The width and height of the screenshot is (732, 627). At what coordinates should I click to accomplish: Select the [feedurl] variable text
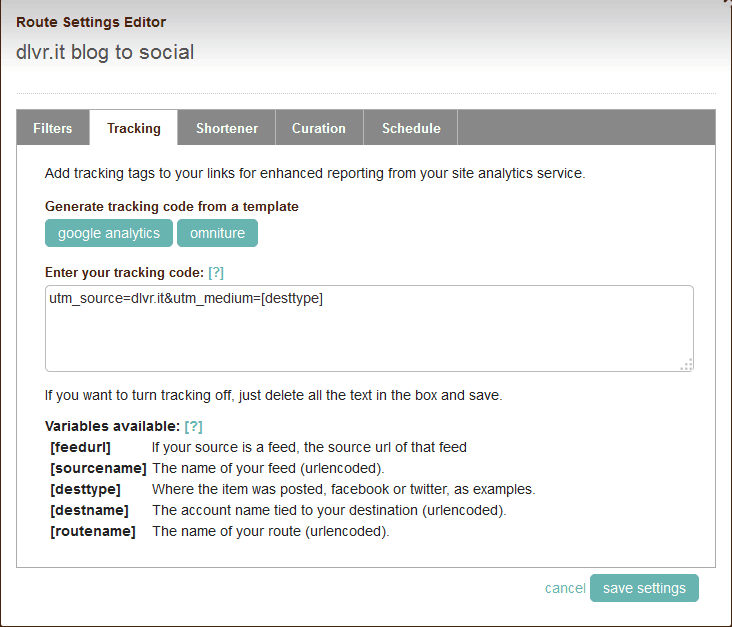[x=80, y=447]
